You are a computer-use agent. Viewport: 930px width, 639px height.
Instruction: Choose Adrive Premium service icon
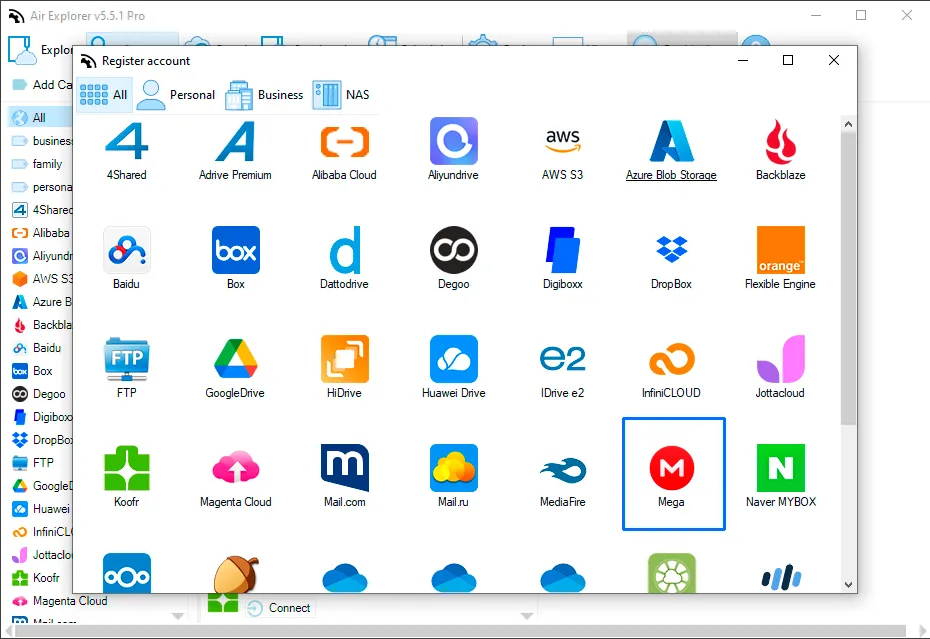tap(235, 141)
